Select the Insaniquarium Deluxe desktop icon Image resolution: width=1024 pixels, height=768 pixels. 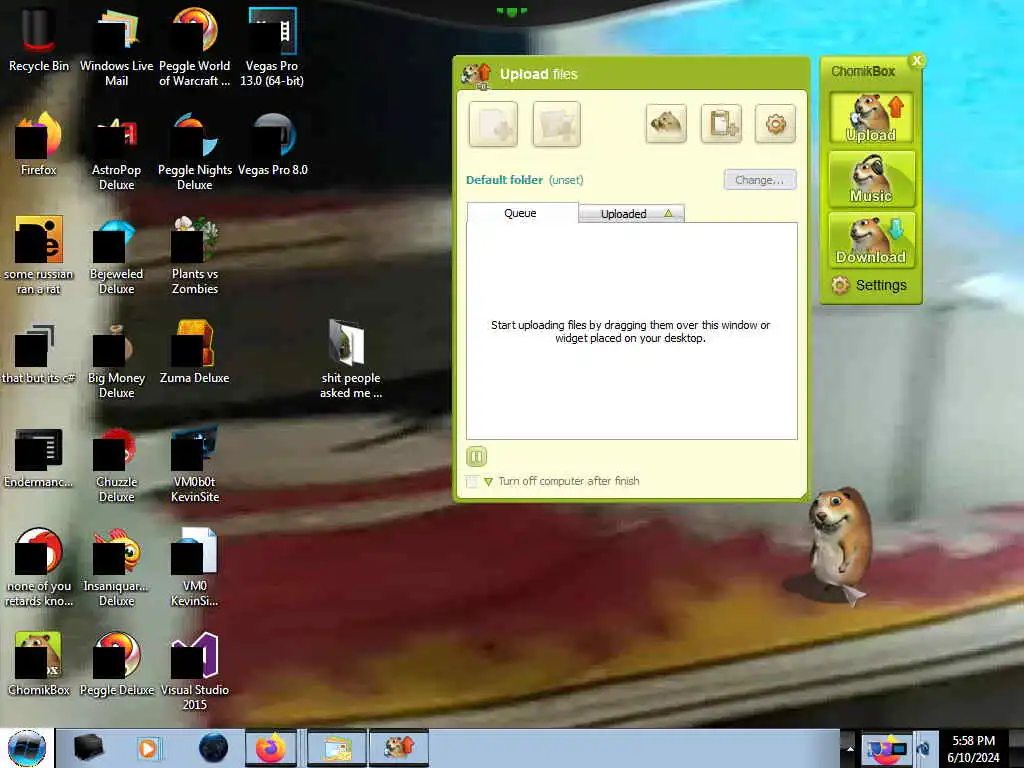[x=116, y=567]
